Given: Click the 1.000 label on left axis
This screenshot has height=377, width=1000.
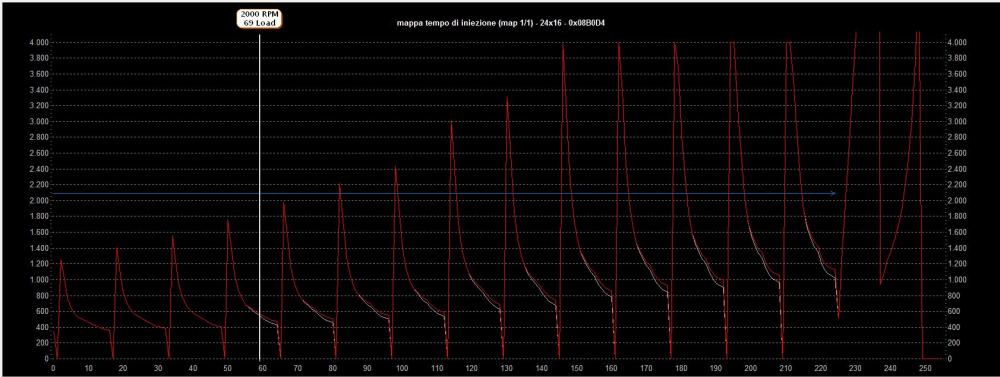Looking at the screenshot, I should (39, 279).
